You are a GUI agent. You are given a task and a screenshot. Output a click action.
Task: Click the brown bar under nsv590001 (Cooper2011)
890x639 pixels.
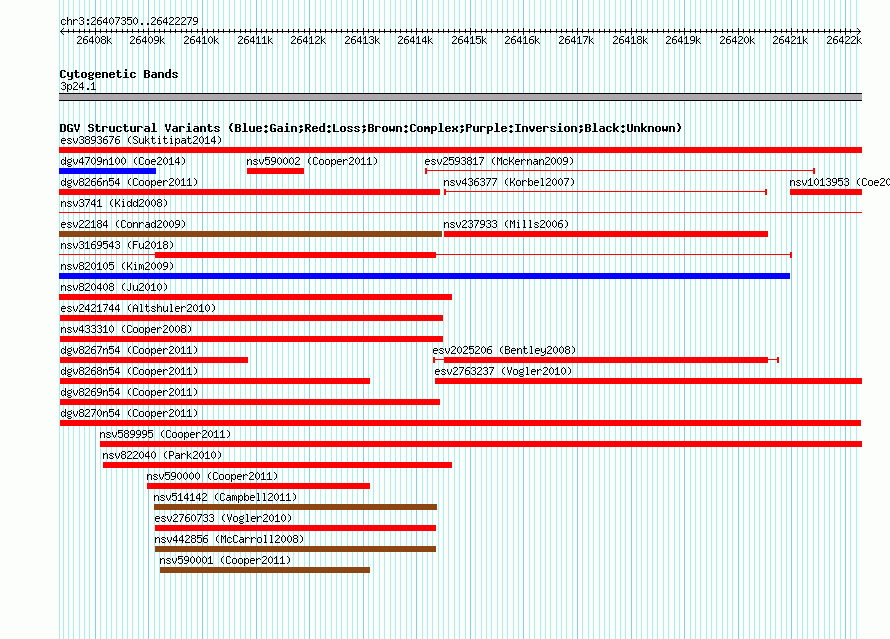(x=265, y=570)
